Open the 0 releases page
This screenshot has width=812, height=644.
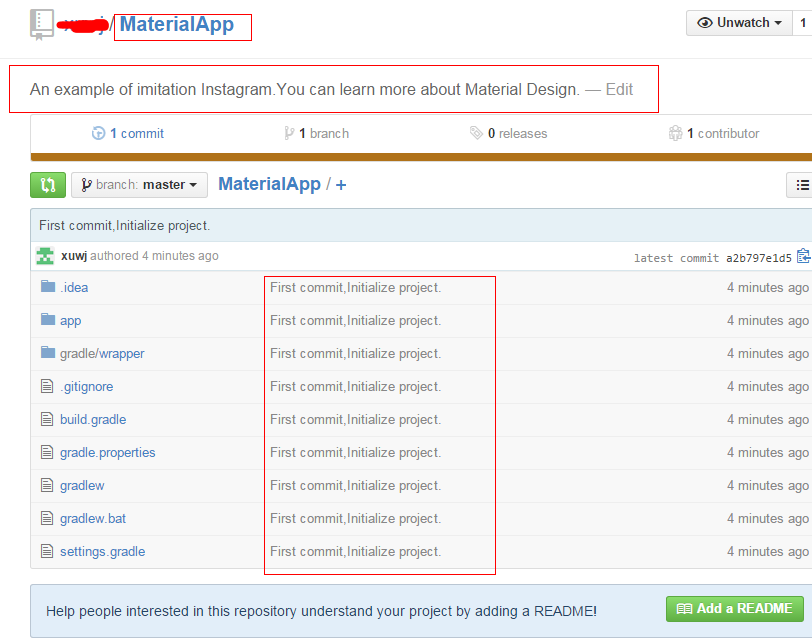[517, 134]
